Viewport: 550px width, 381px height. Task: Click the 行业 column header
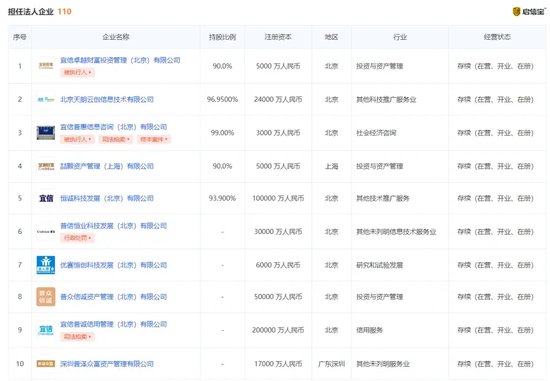click(x=400, y=37)
